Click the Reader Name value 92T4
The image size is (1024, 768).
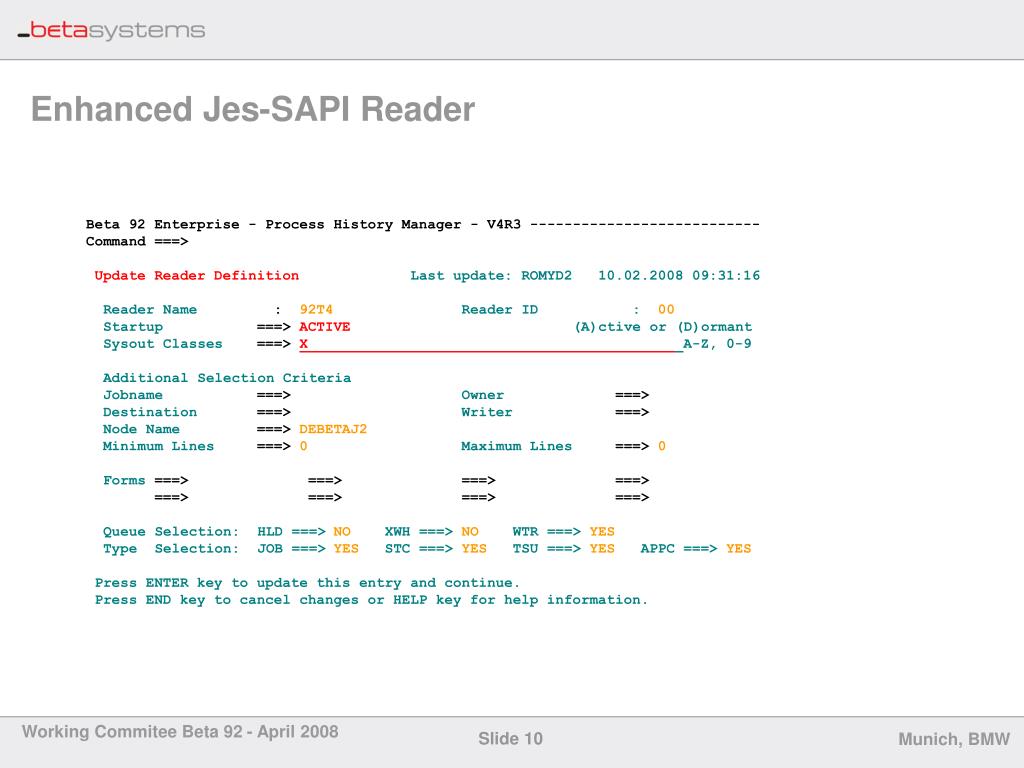click(x=316, y=310)
